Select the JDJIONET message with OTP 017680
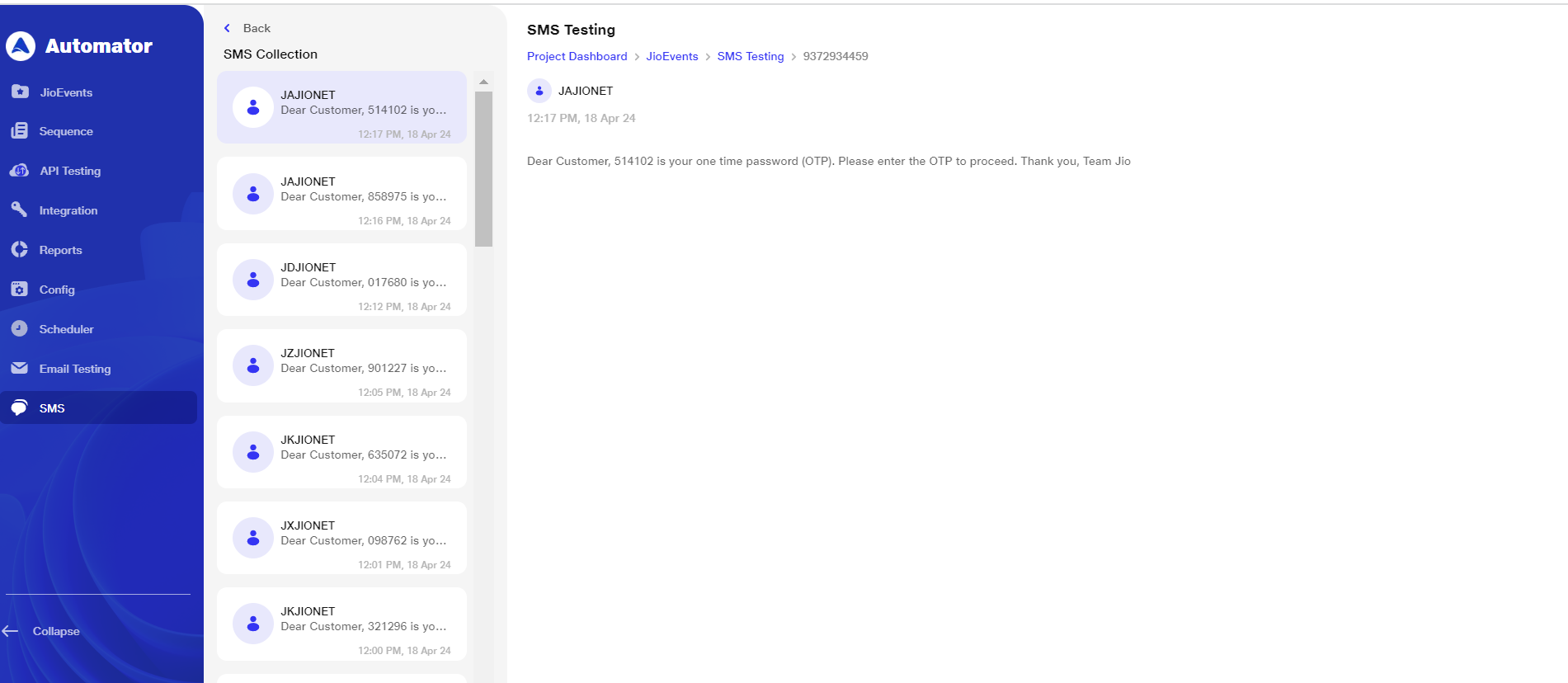Viewport: 1568px width, 683px height. click(341, 280)
